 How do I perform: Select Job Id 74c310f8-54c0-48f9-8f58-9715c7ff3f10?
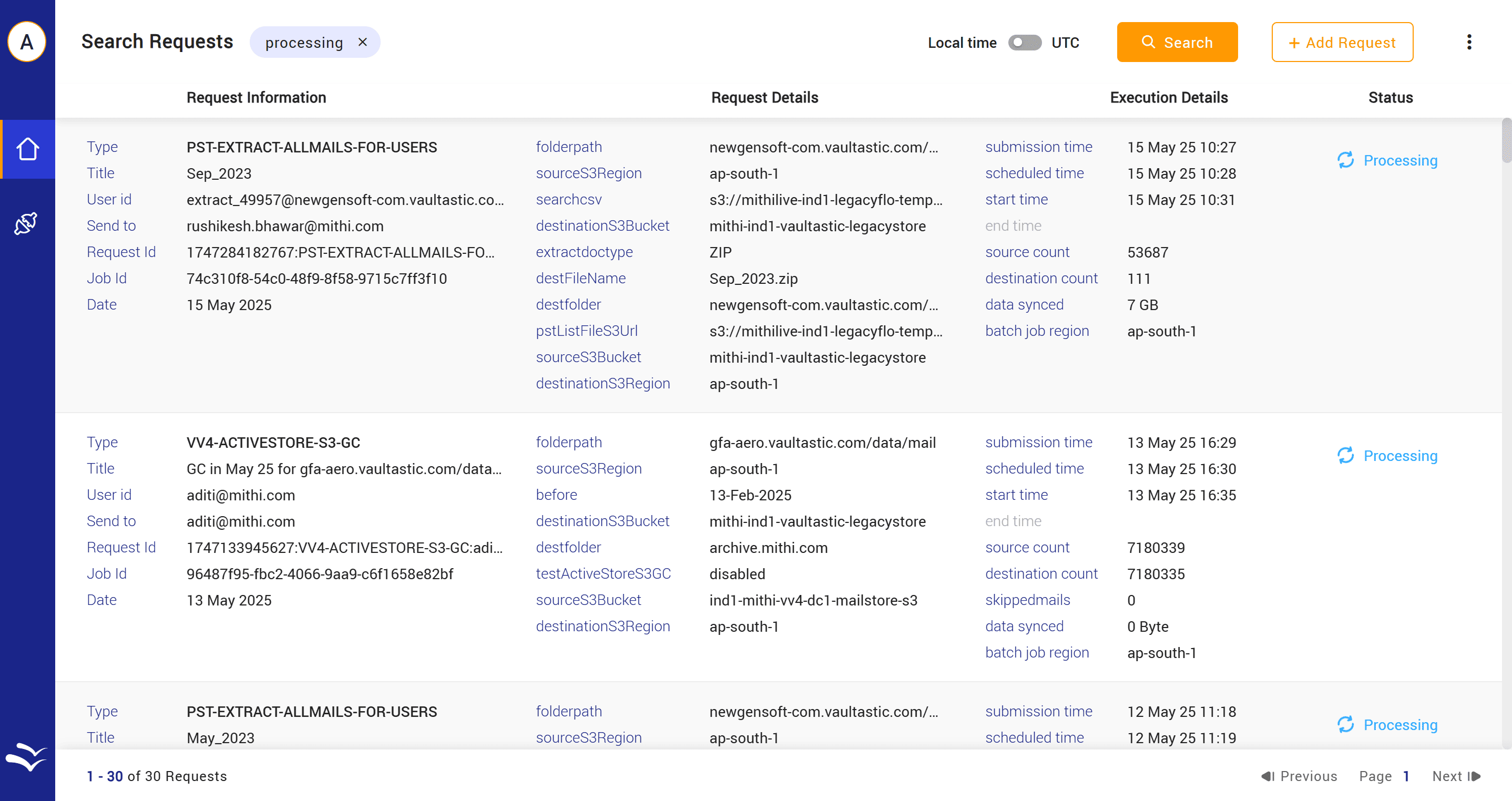coord(316,279)
